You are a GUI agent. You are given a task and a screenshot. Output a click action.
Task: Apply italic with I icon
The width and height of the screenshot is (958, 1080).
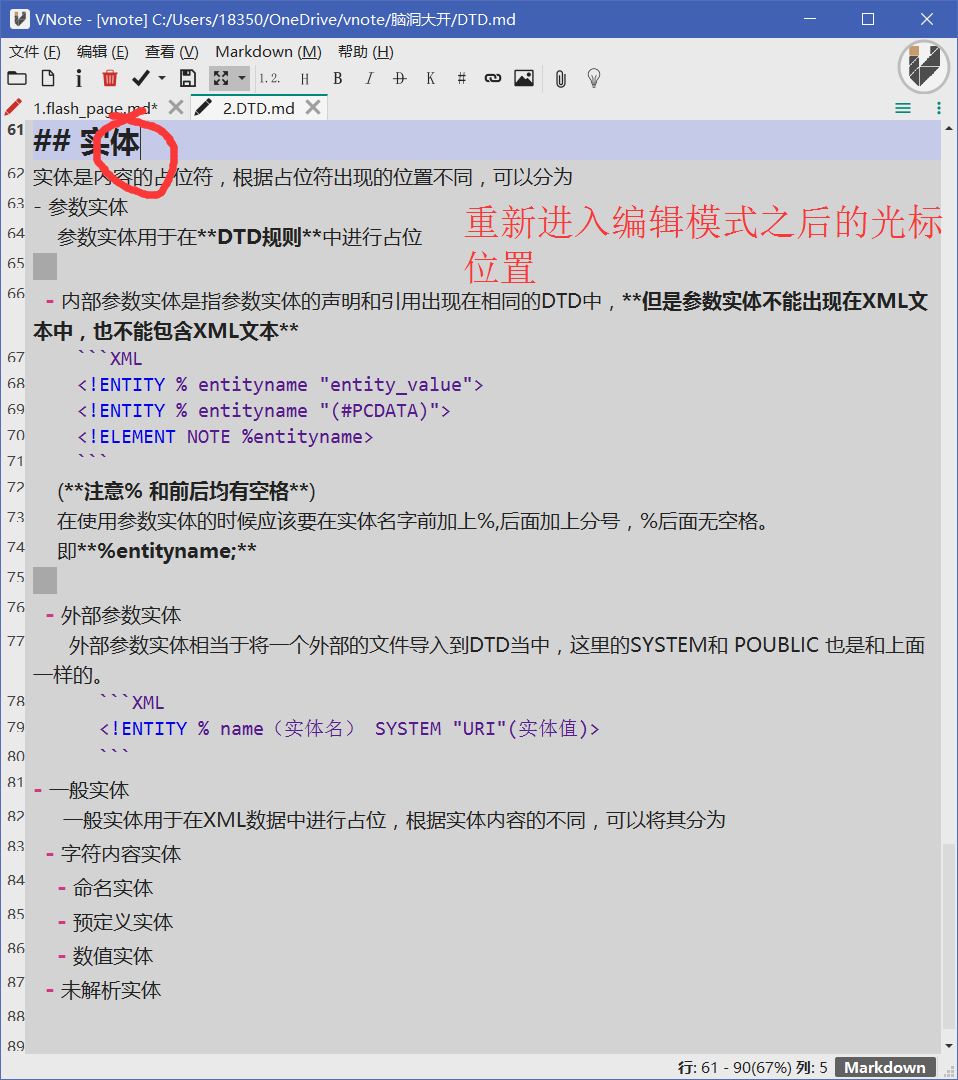point(369,79)
